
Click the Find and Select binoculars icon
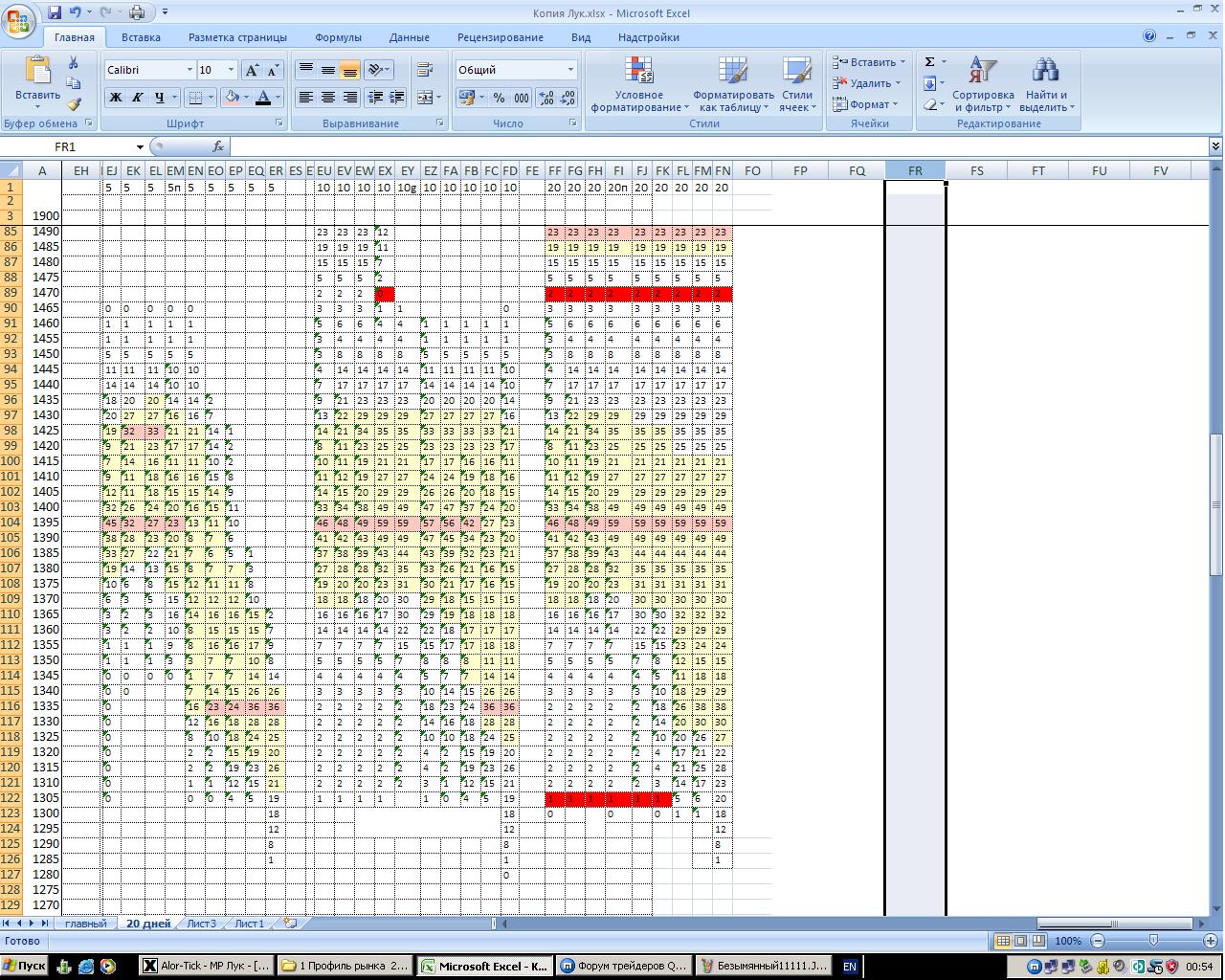coord(1045,84)
